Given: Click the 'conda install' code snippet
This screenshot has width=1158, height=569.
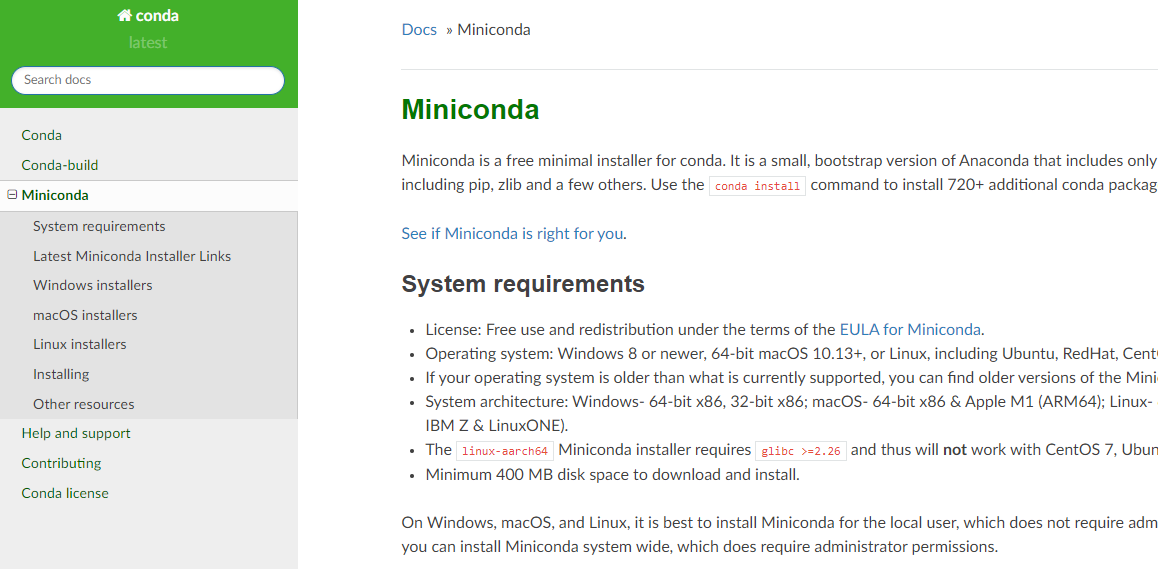Looking at the screenshot, I should tap(758, 186).
